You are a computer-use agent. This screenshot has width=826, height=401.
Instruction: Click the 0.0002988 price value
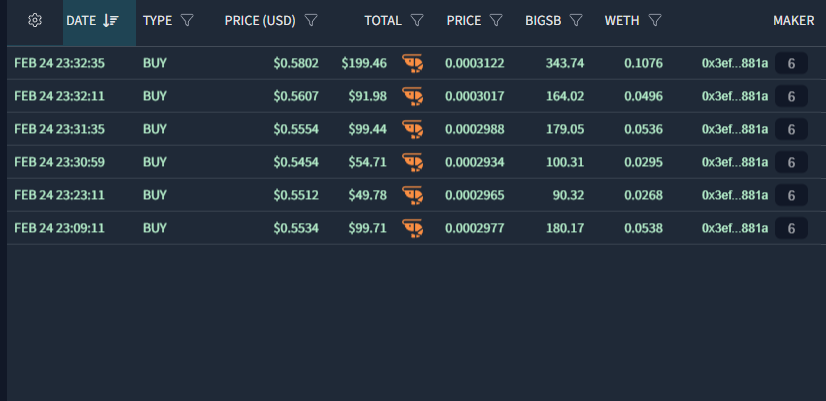click(475, 130)
